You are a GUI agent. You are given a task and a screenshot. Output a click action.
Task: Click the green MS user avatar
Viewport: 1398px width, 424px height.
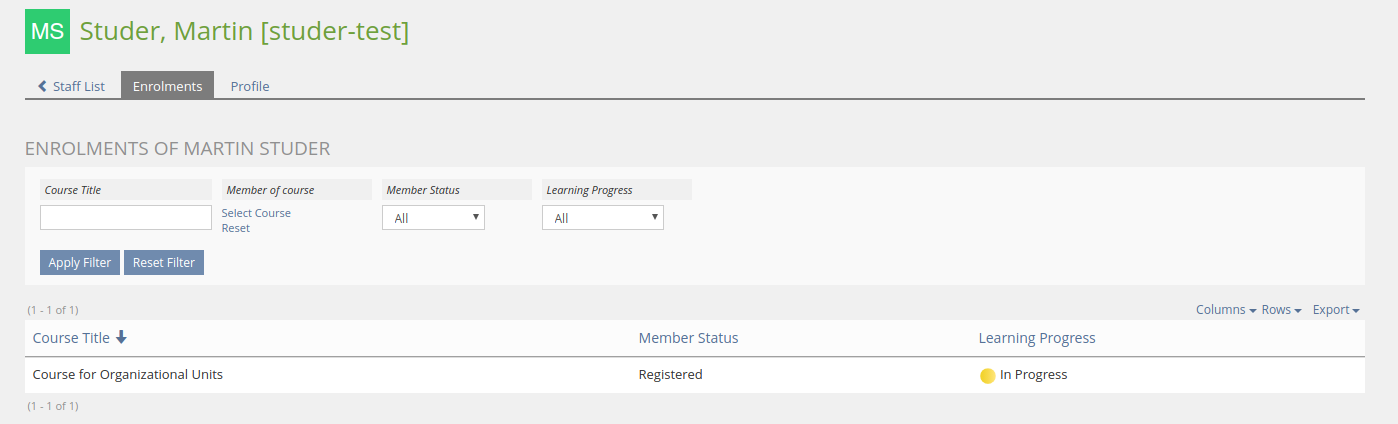click(47, 31)
